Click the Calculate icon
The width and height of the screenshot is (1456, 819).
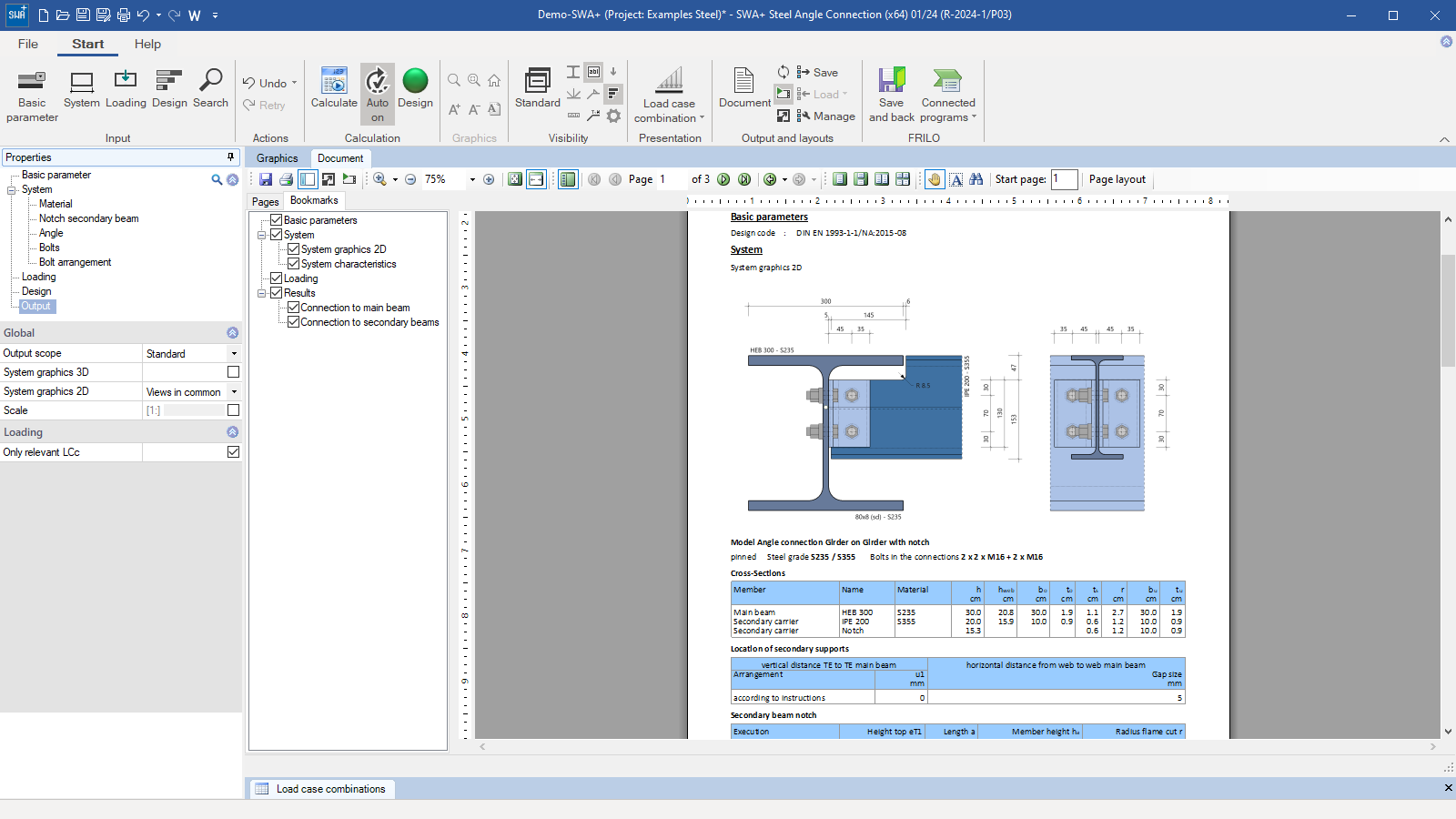(334, 89)
